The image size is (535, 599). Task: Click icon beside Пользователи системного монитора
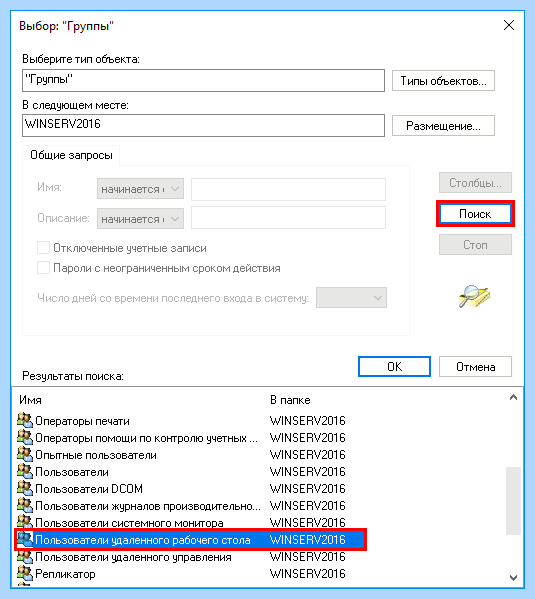[25, 522]
